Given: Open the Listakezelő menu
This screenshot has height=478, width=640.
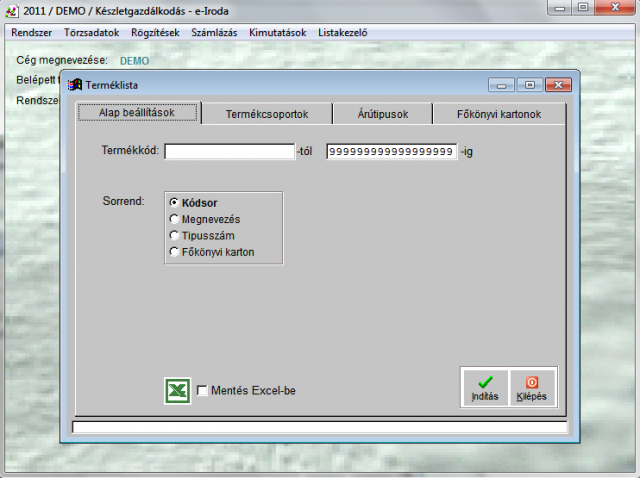Looking at the screenshot, I should click(x=343, y=32).
